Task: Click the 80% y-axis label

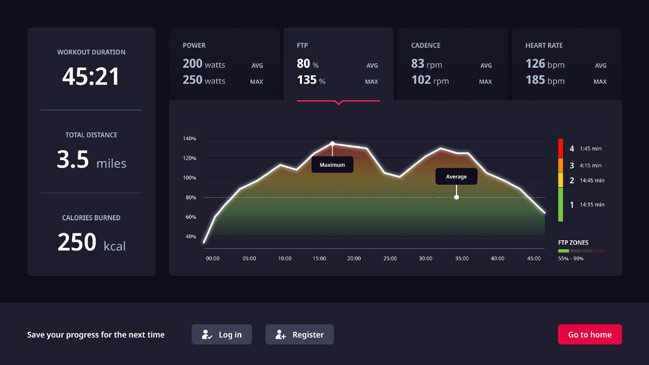Action: coord(191,197)
